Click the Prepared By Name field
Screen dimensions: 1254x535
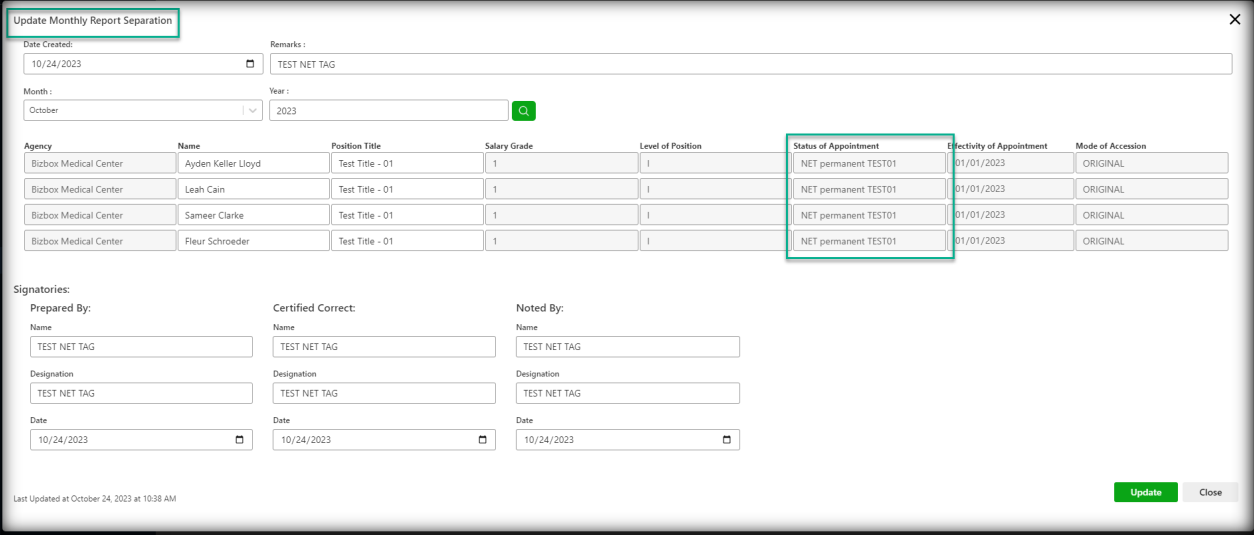pyautogui.click(x=141, y=347)
